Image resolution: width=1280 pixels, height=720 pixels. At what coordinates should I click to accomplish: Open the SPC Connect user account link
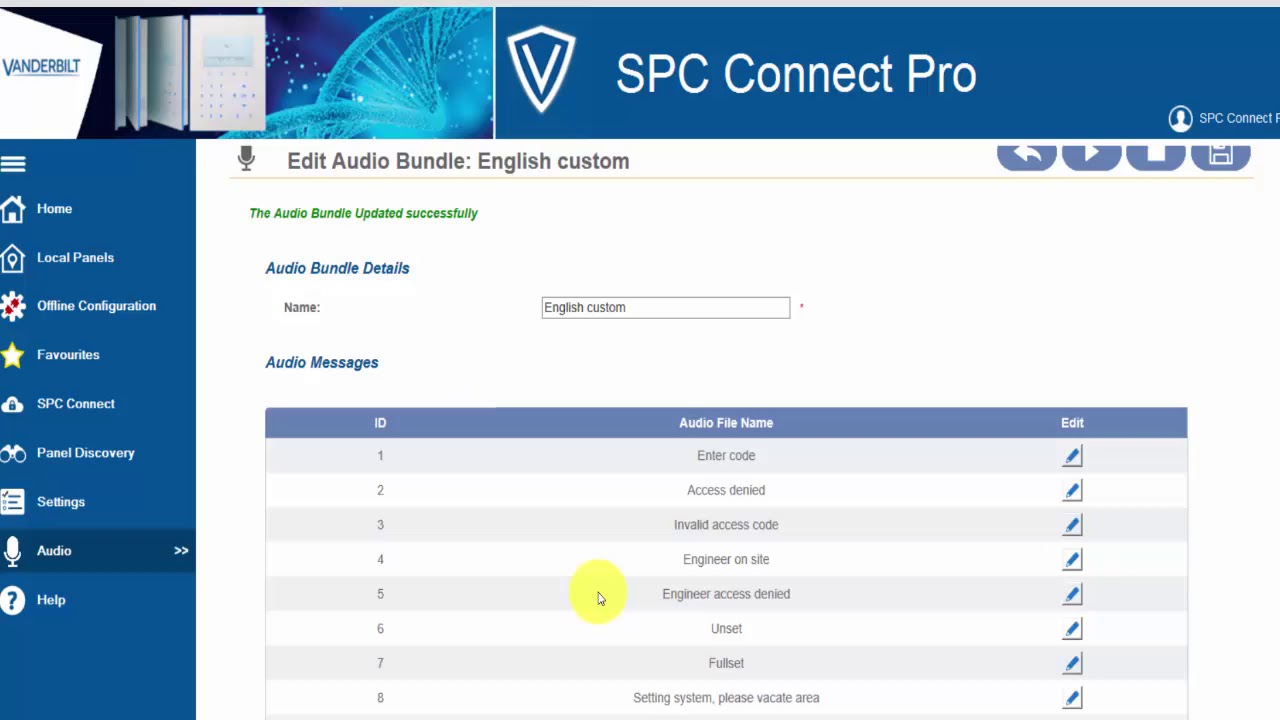coord(1239,119)
